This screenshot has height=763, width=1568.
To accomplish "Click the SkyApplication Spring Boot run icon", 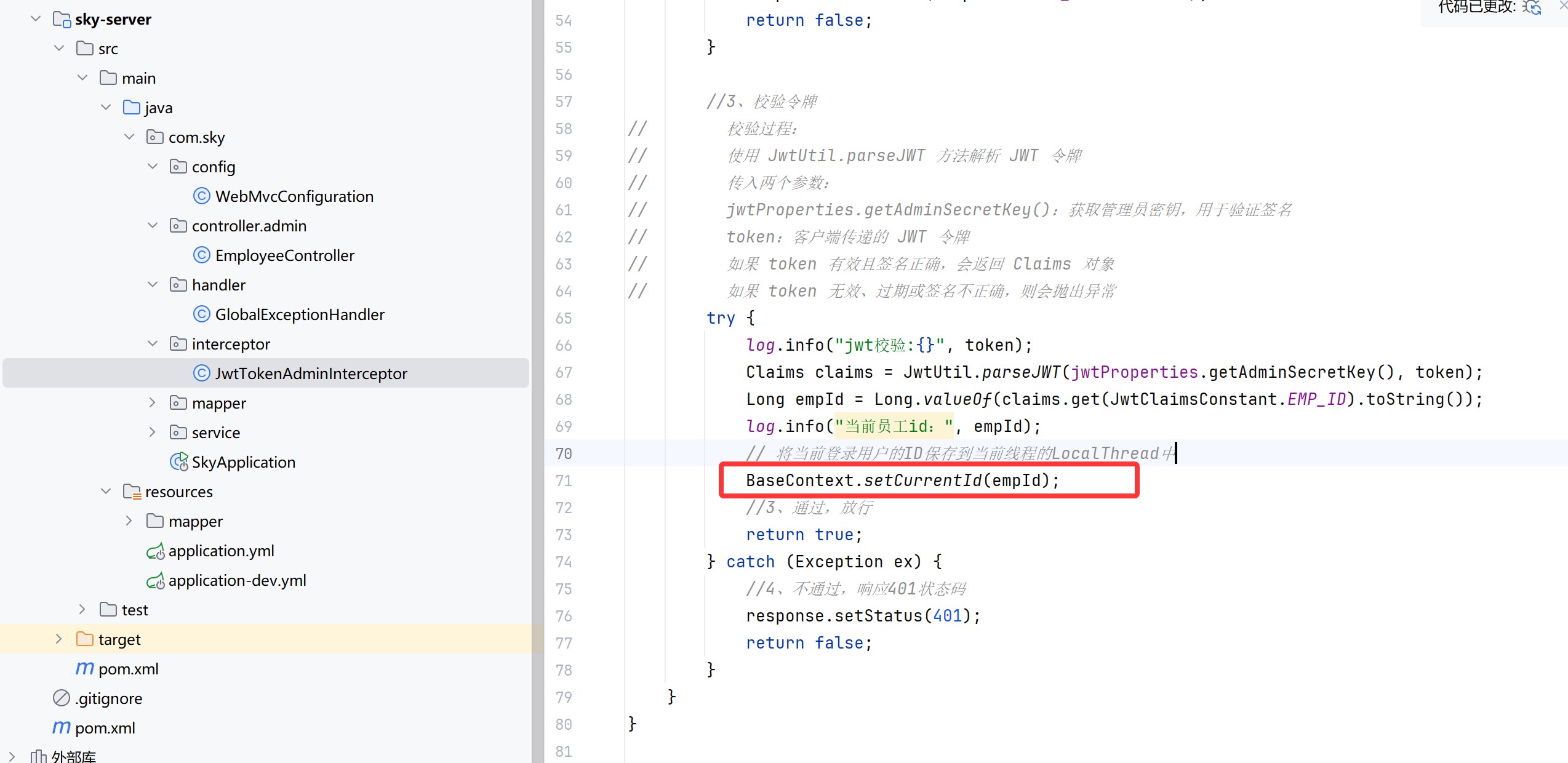I will coord(179,462).
